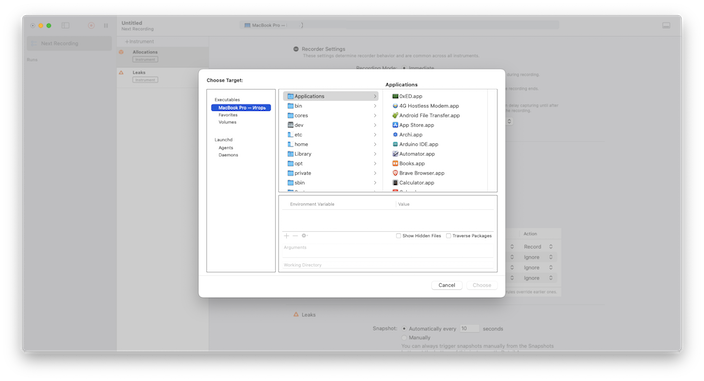Click the plus add environment variable icon
Image resolution: width=704 pixels, height=381 pixels.
pyautogui.click(x=286, y=236)
